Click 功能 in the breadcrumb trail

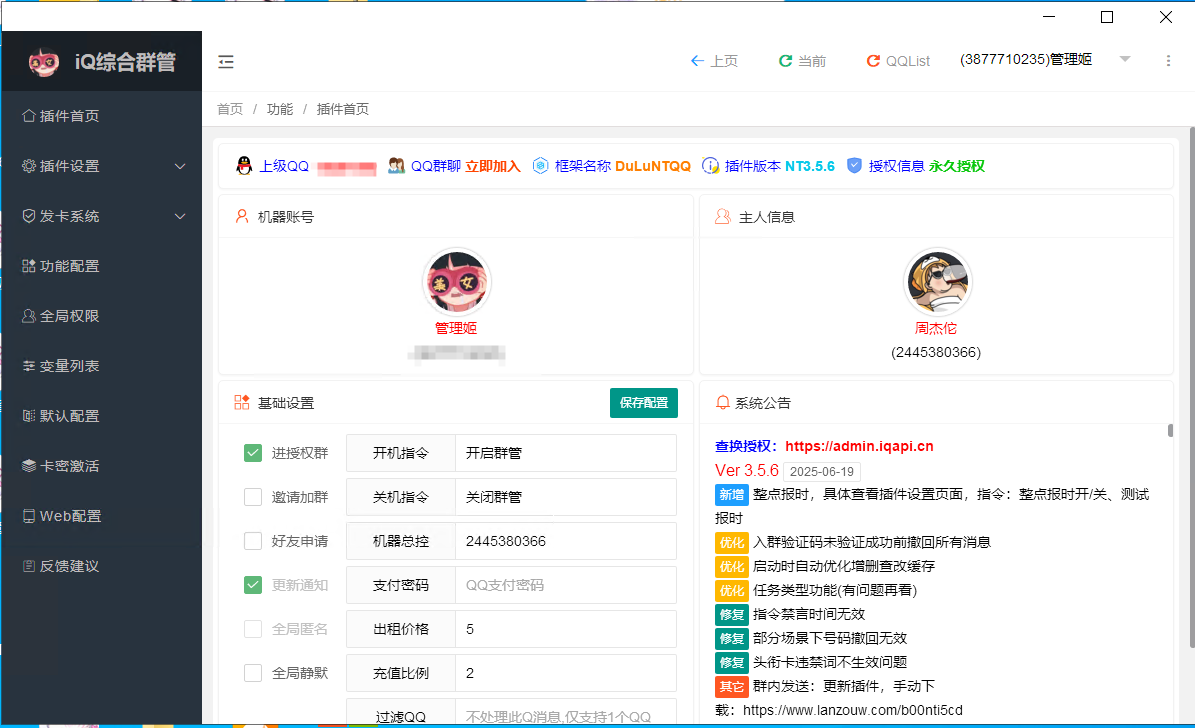[279, 108]
